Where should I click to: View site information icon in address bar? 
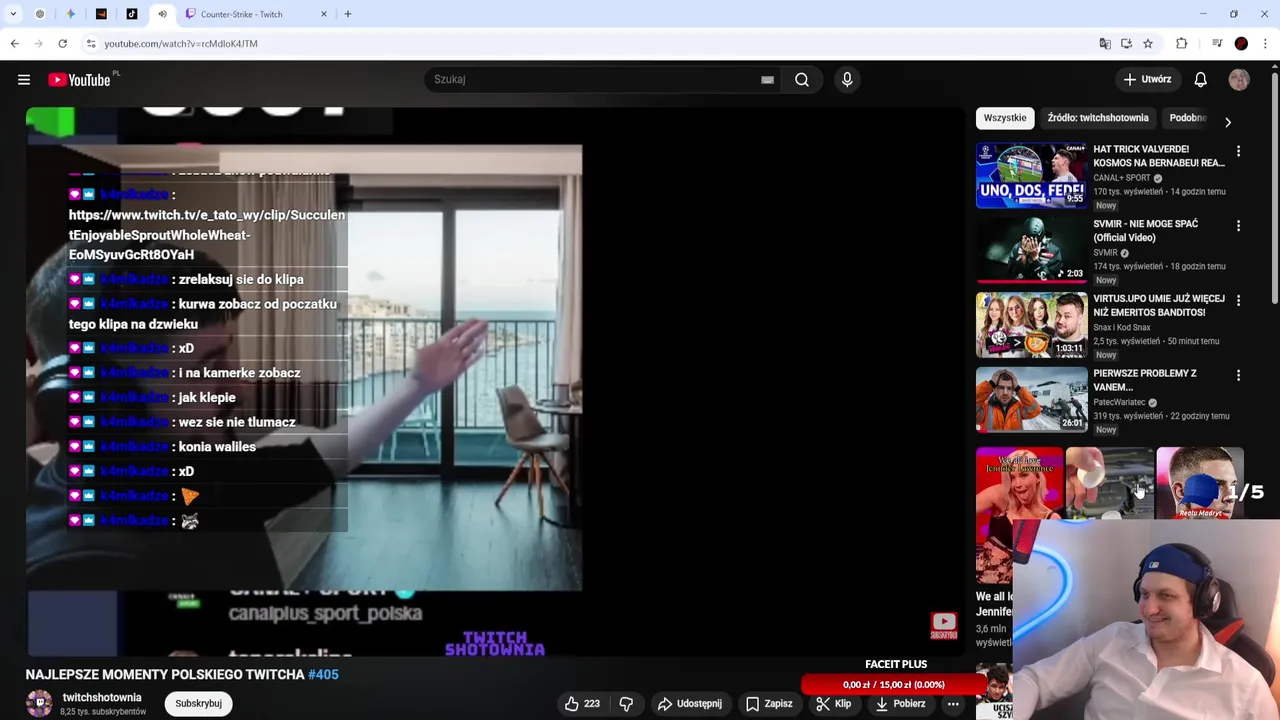pos(91,44)
